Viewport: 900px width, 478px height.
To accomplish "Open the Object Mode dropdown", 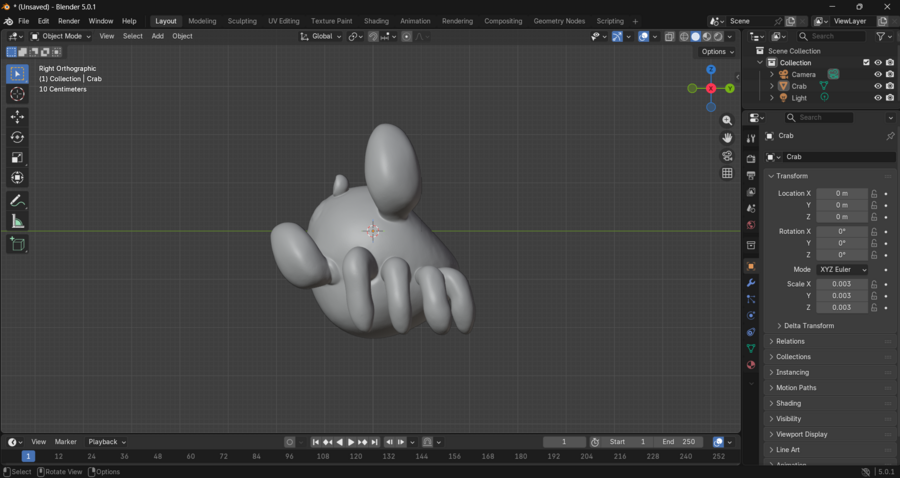I will (61, 36).
